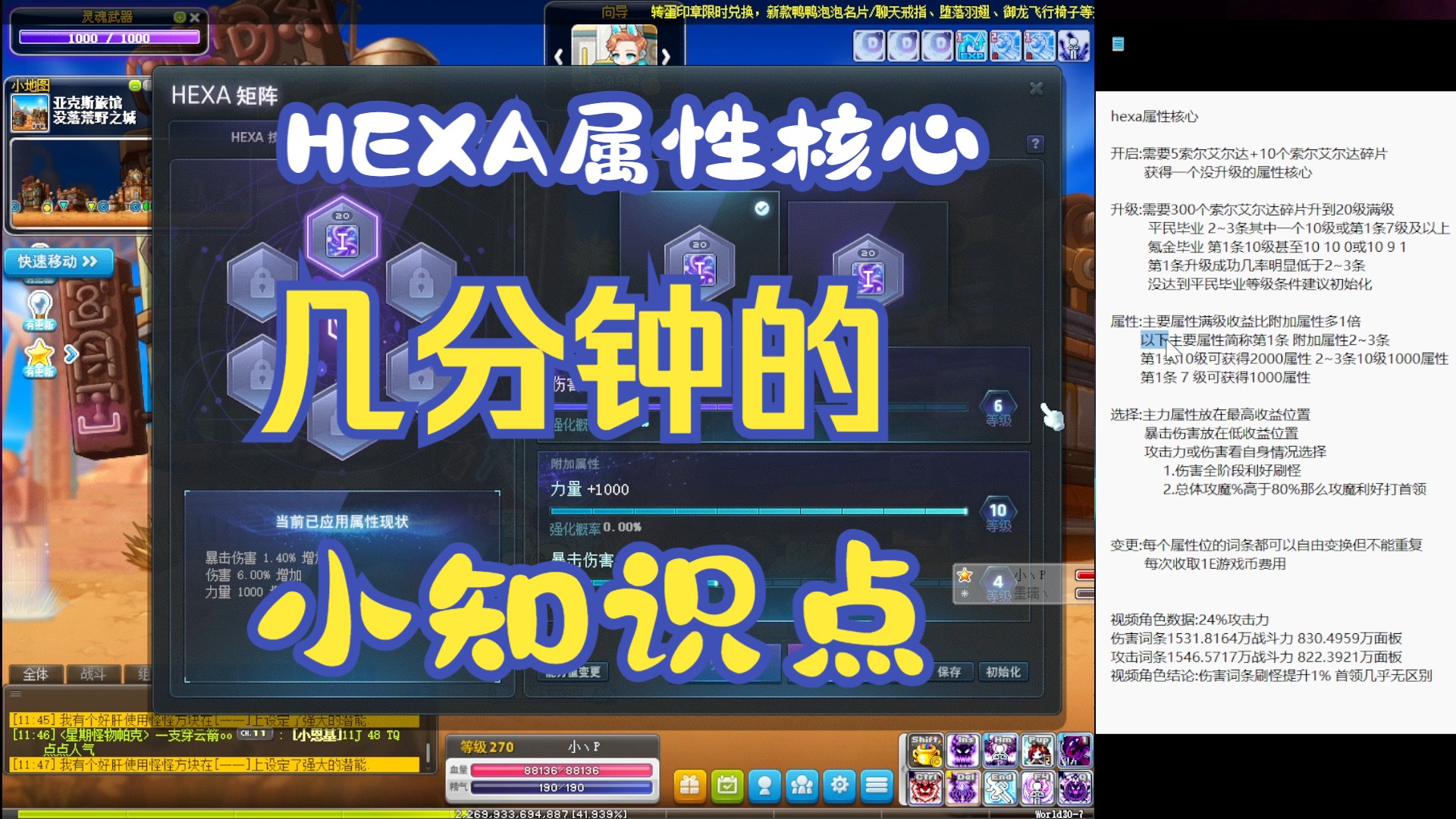Click the '等级 270' character level label
Screen dimensions: 1456x819
tap(487, 747)
